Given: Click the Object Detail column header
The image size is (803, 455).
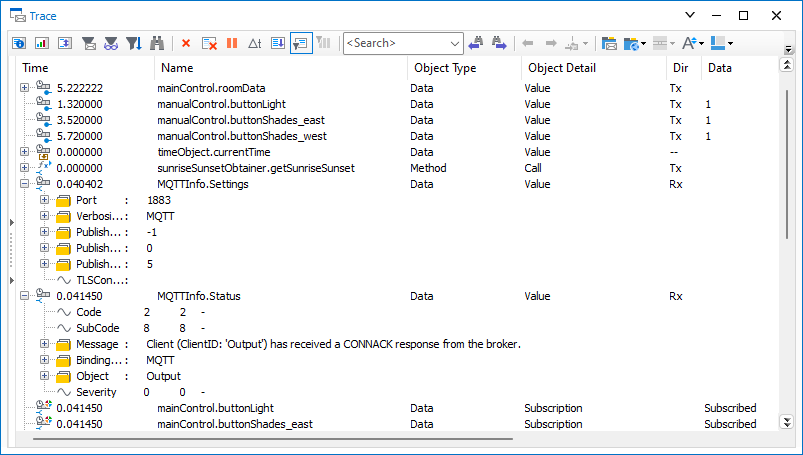Looking at the screenshot, I should (x=594, y=68).
